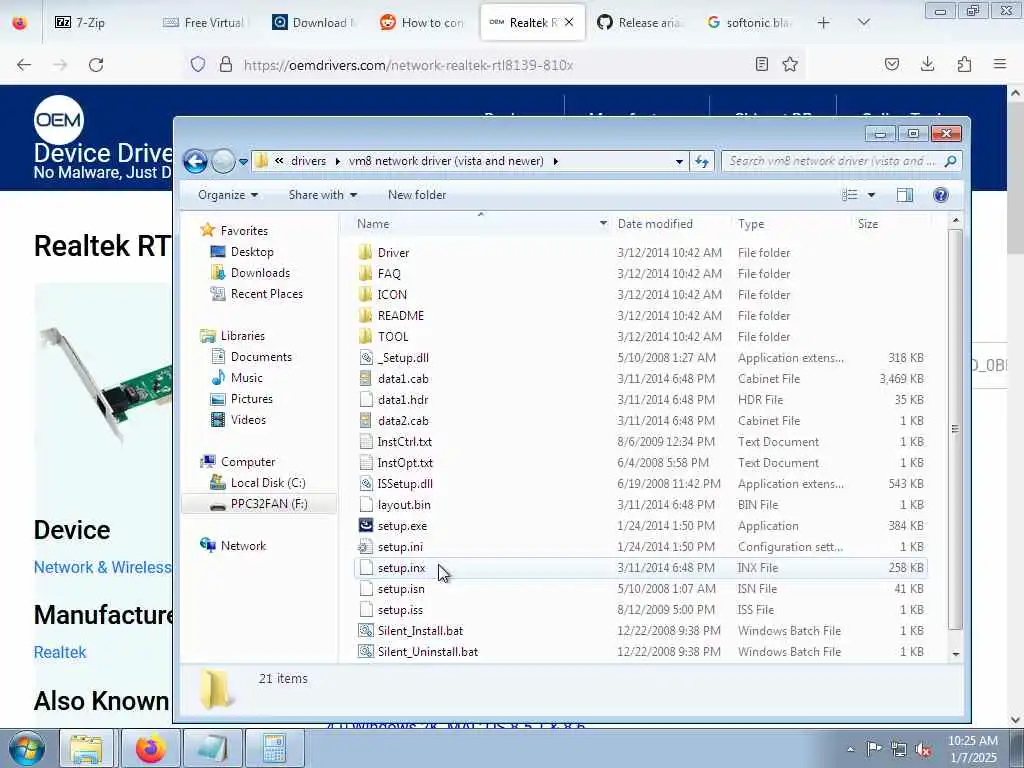The image size is (1024, 768).
Task: Click the Windows Start button
Action: 27,748
